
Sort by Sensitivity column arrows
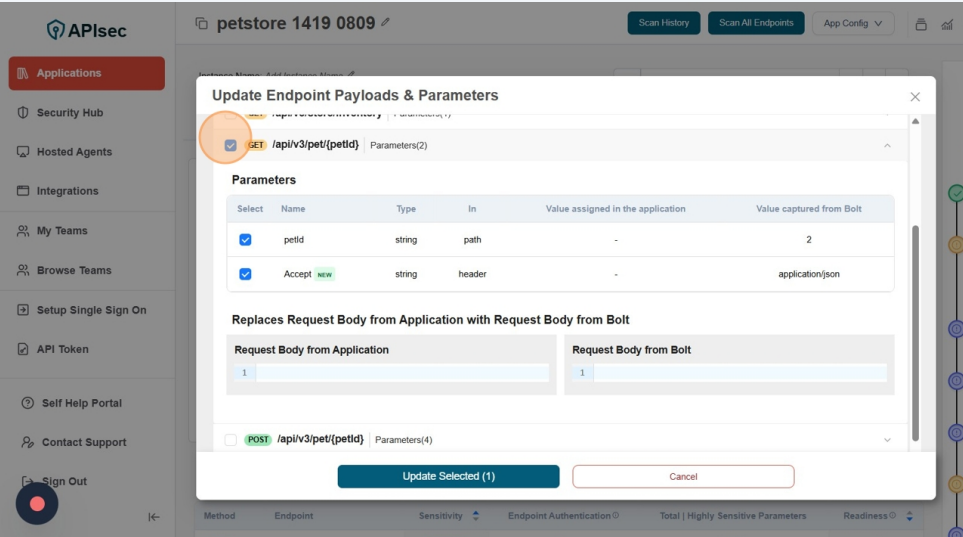[x=475, y=516]
